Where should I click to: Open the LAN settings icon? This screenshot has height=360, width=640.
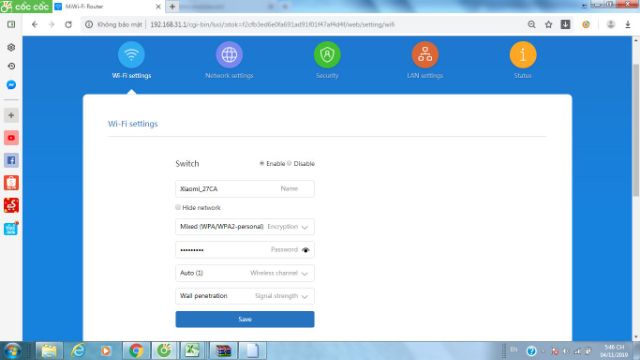click(425, 55)
